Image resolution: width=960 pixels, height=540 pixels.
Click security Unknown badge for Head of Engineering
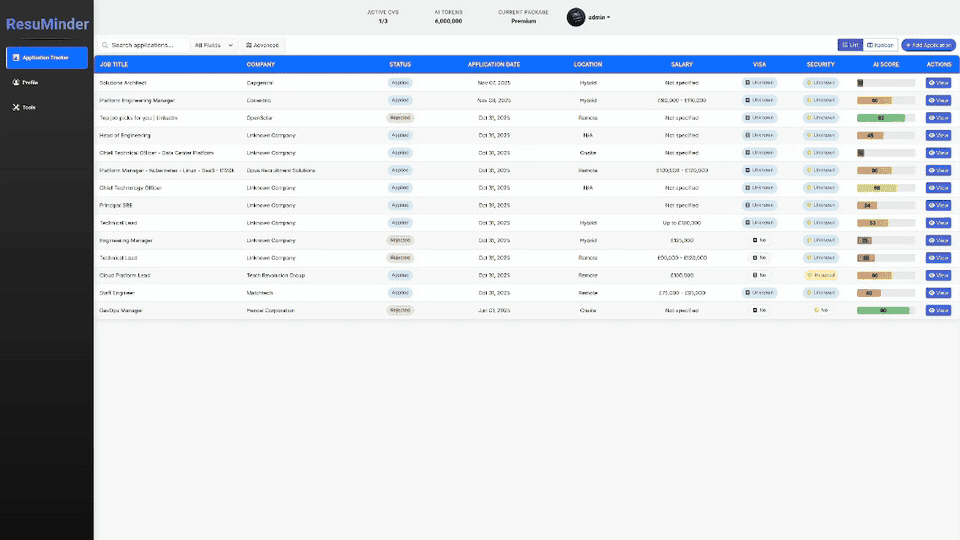(820, 135)
